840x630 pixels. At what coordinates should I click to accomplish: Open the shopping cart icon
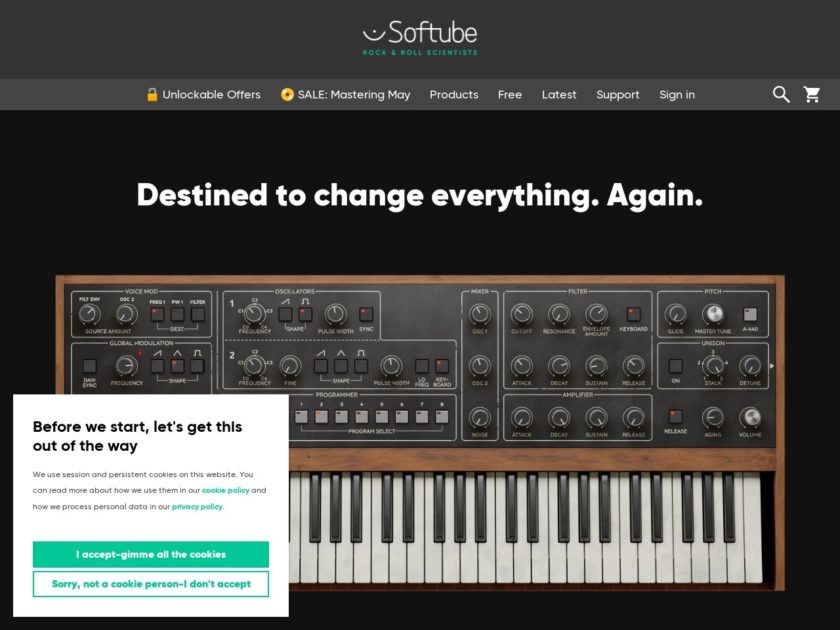812,95
